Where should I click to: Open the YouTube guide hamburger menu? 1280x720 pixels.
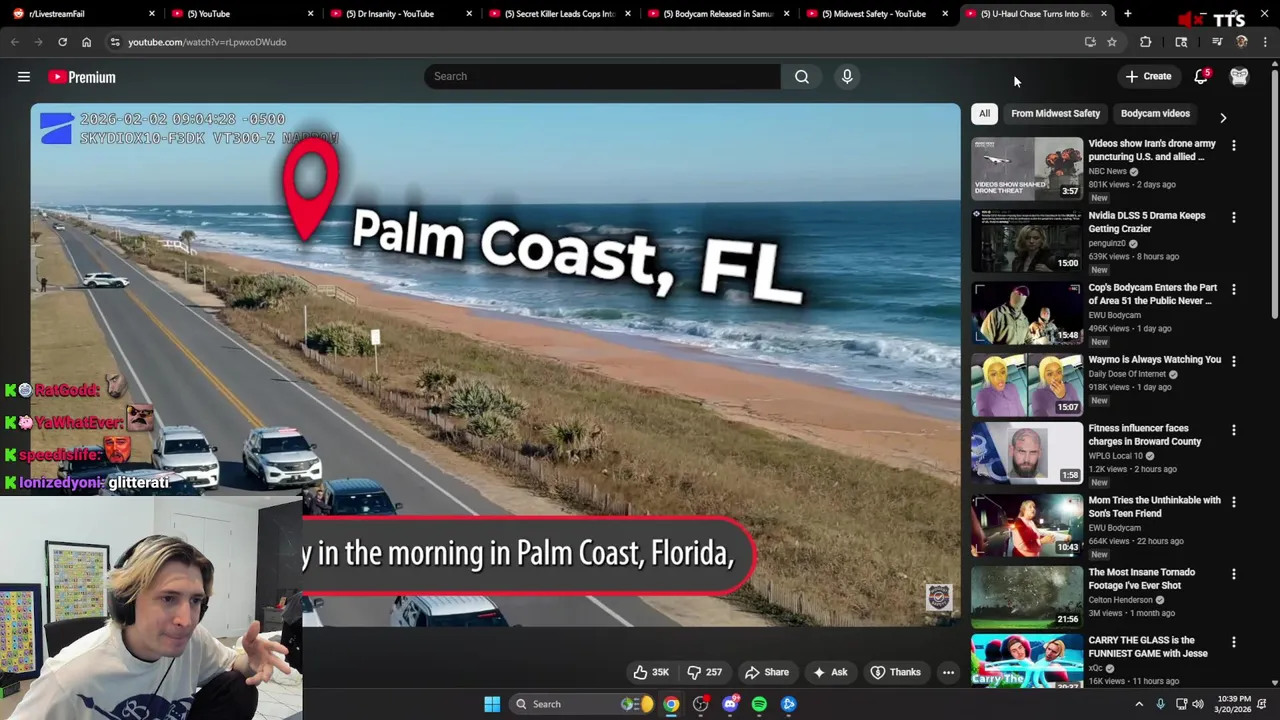tap(24, 77)
